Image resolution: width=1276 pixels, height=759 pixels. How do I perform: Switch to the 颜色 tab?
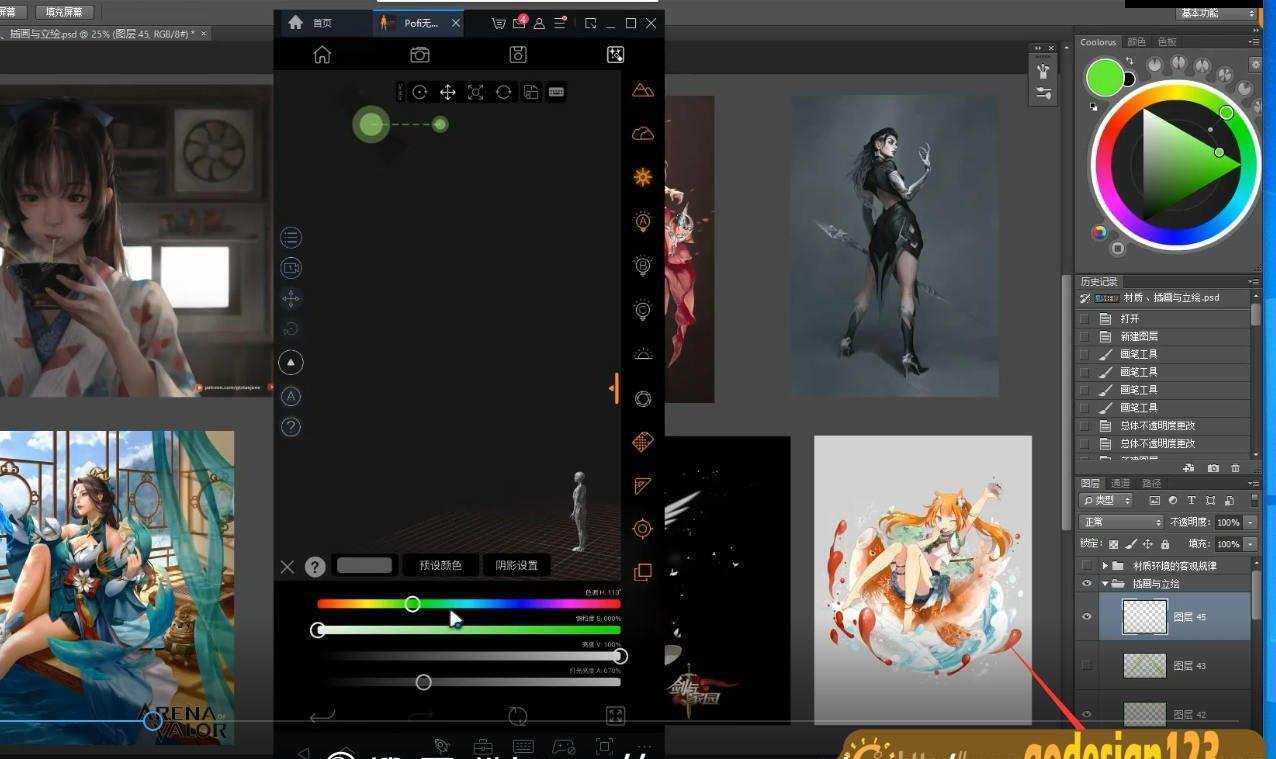point(1136,42)
